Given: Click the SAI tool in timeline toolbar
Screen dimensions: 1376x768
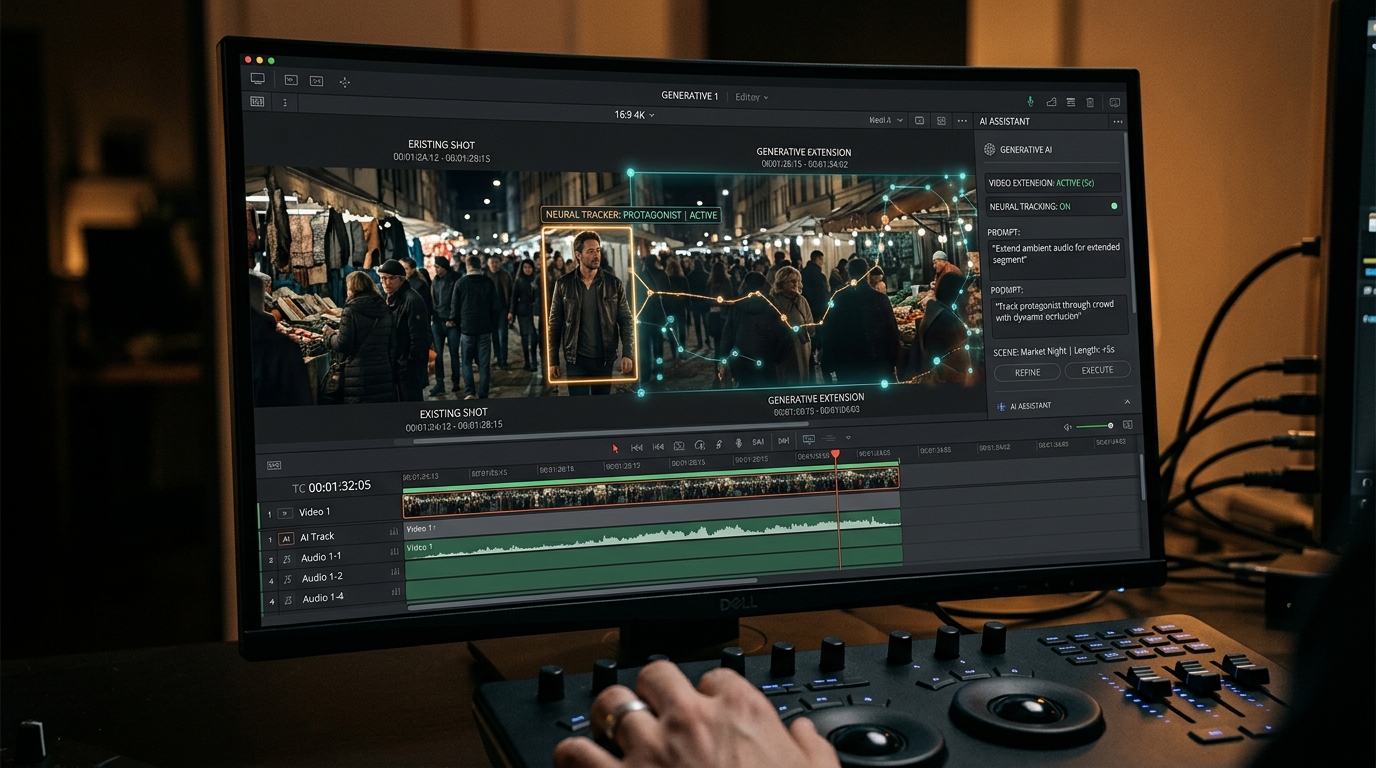Looking at the screenshot, I should [x=758, y=442].
